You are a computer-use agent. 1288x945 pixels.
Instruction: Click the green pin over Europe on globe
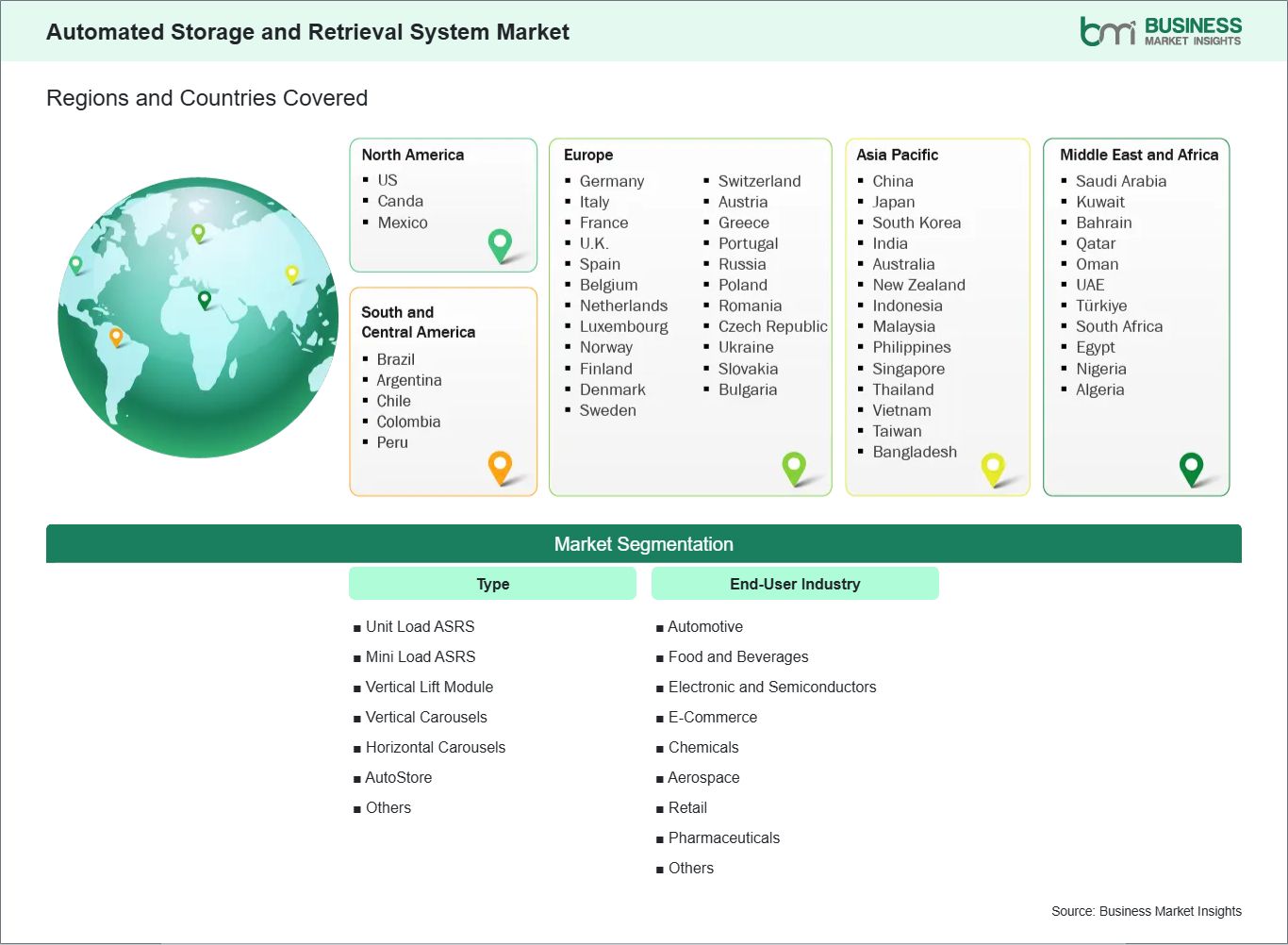(x=199, y=231)
